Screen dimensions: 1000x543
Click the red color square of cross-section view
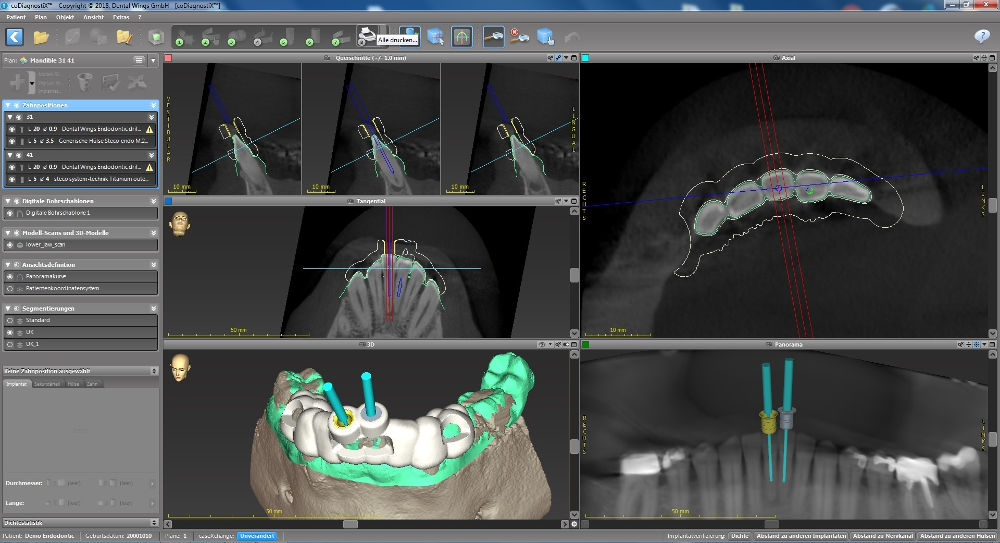(166, 59)
